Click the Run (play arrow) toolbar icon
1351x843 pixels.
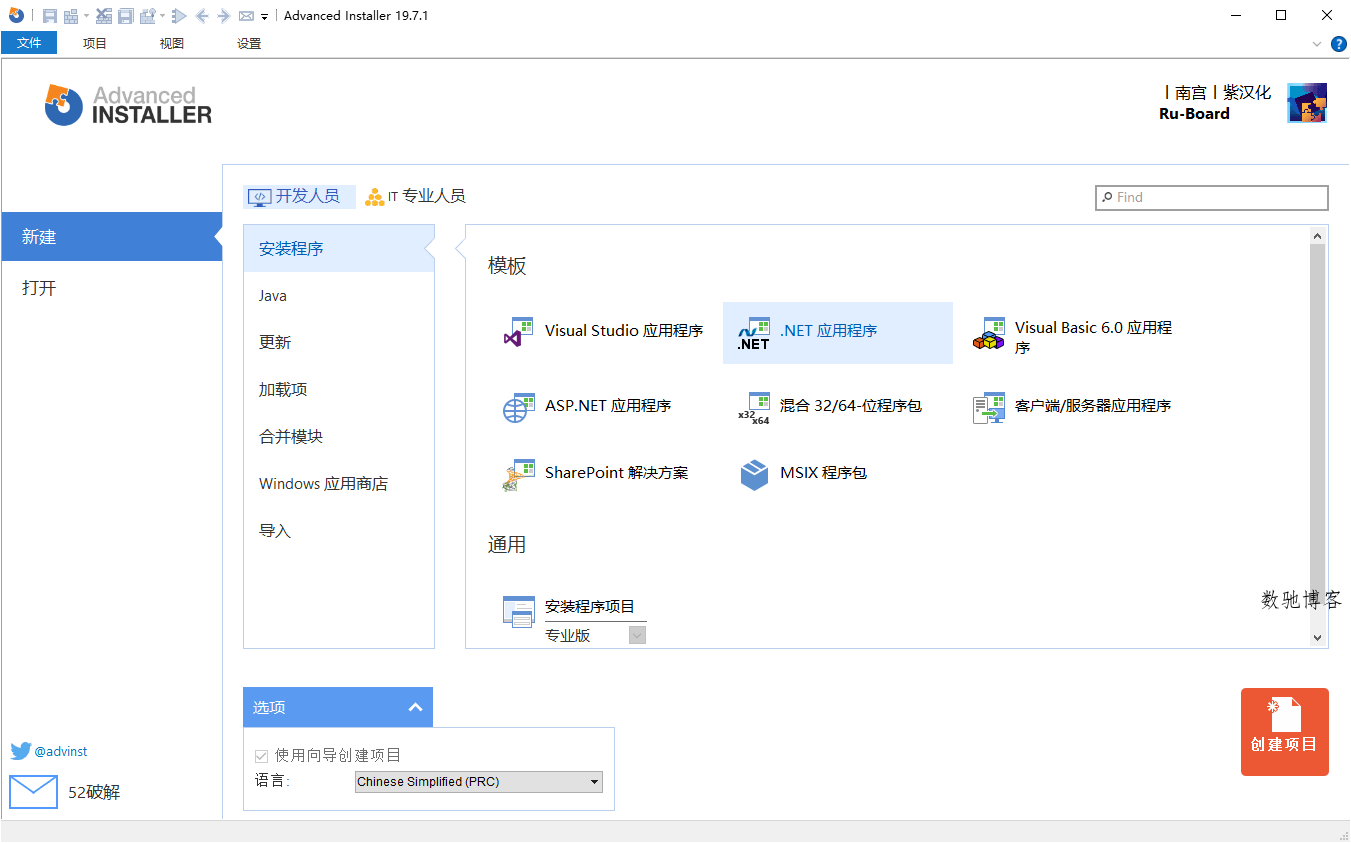(x=179, y=16)
